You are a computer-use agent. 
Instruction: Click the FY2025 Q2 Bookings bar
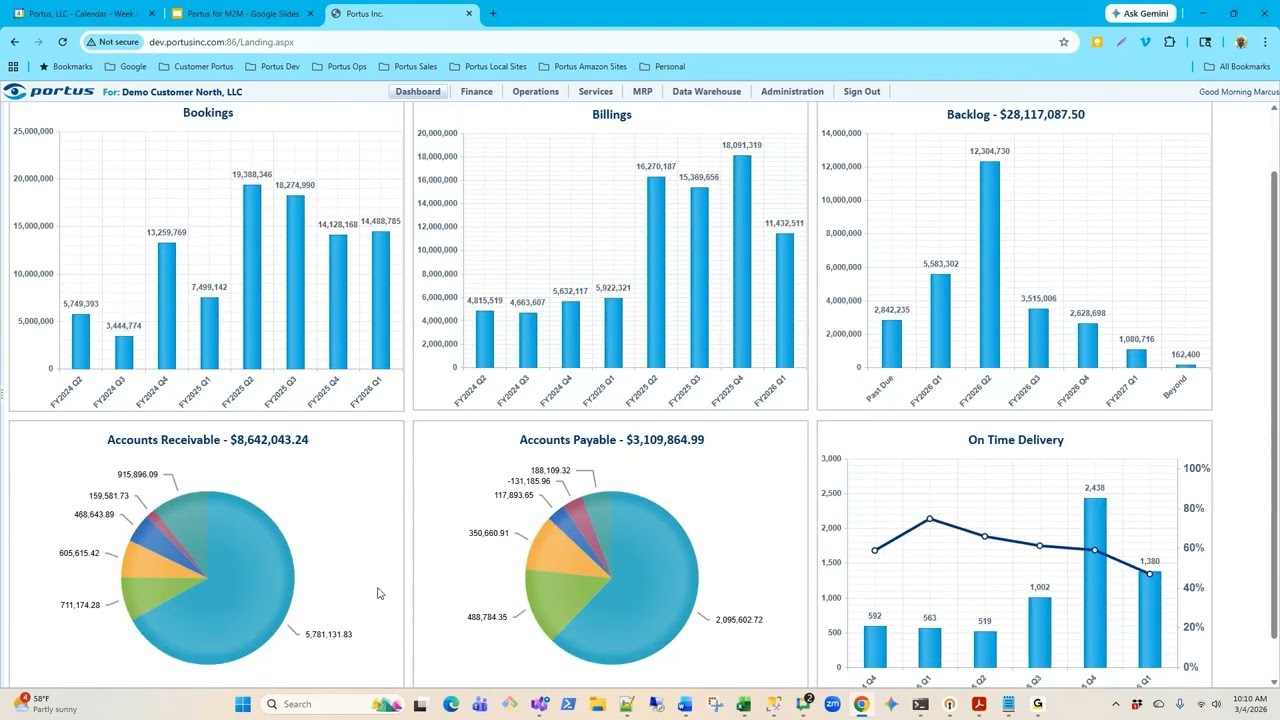(x=252, y=277)
